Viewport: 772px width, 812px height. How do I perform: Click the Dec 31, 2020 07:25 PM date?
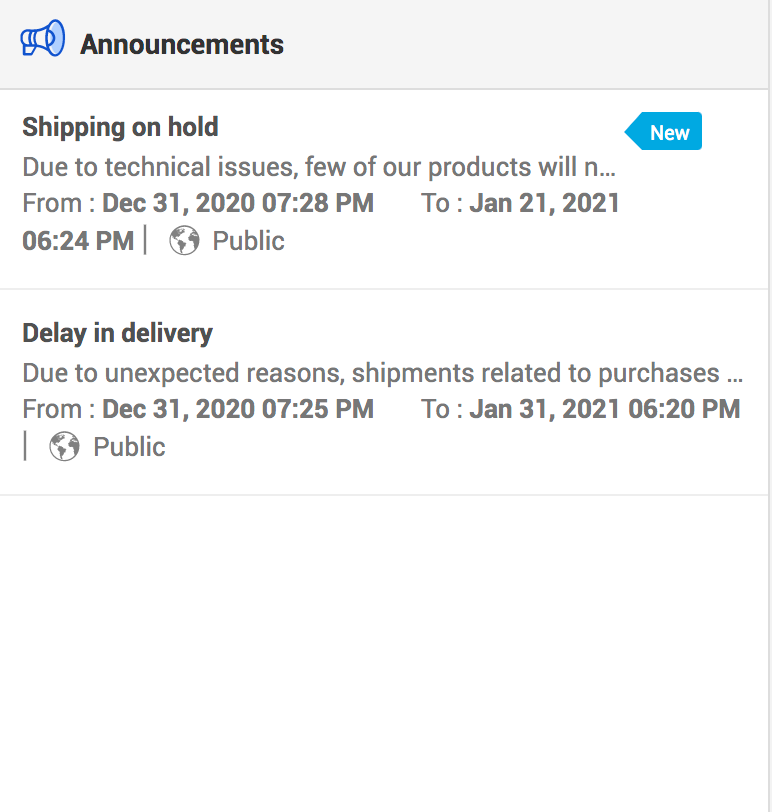(238, 409)
